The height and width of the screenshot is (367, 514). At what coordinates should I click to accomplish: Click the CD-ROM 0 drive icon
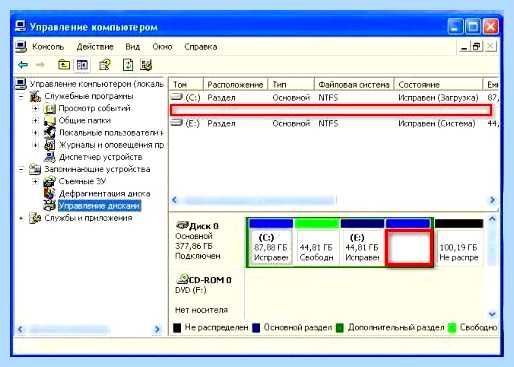182,278
